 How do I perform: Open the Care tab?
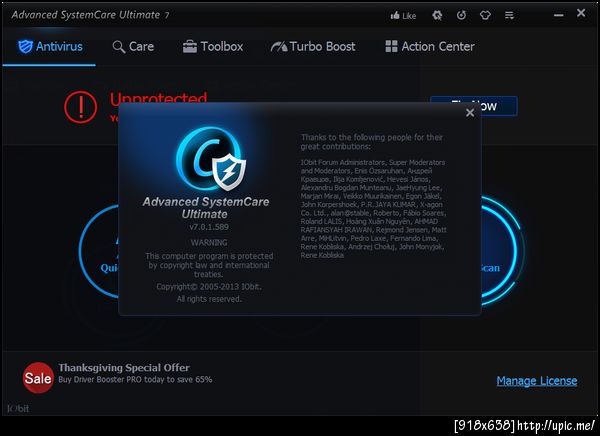click(133, 47)
